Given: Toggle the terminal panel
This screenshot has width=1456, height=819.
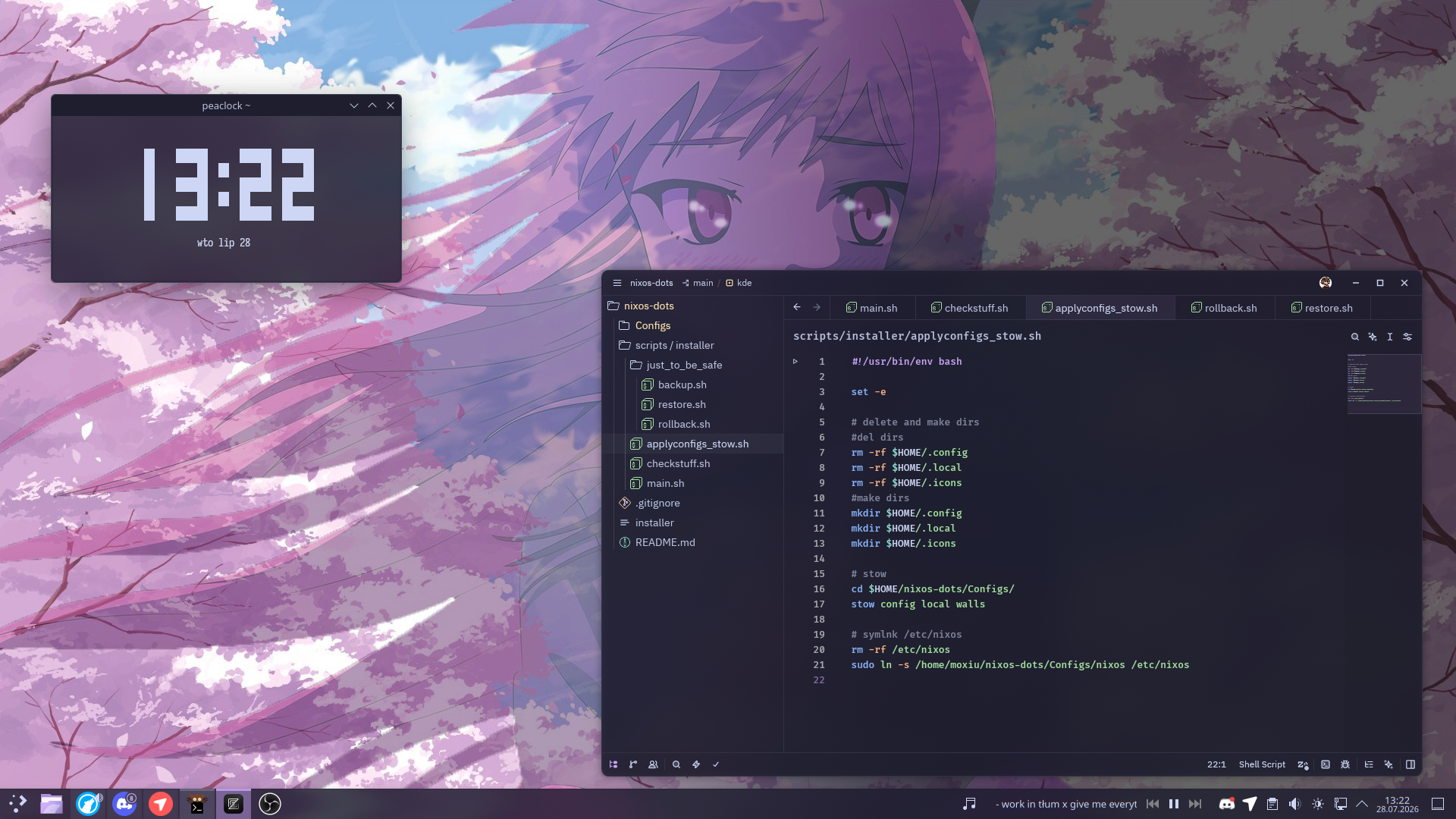Looking at the screenshot, I should tap(1326, 764).
